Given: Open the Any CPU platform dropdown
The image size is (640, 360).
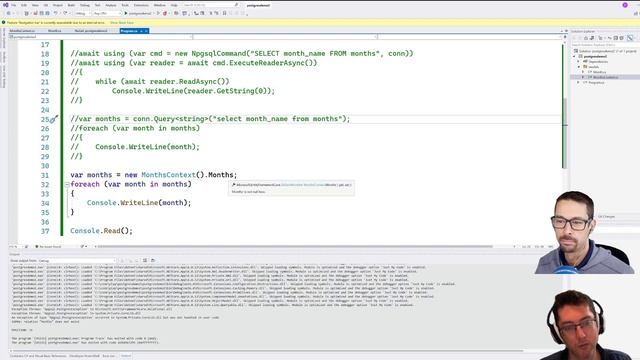Looking at the screenshot, I should pyautogui.click(x=107, y=13).
